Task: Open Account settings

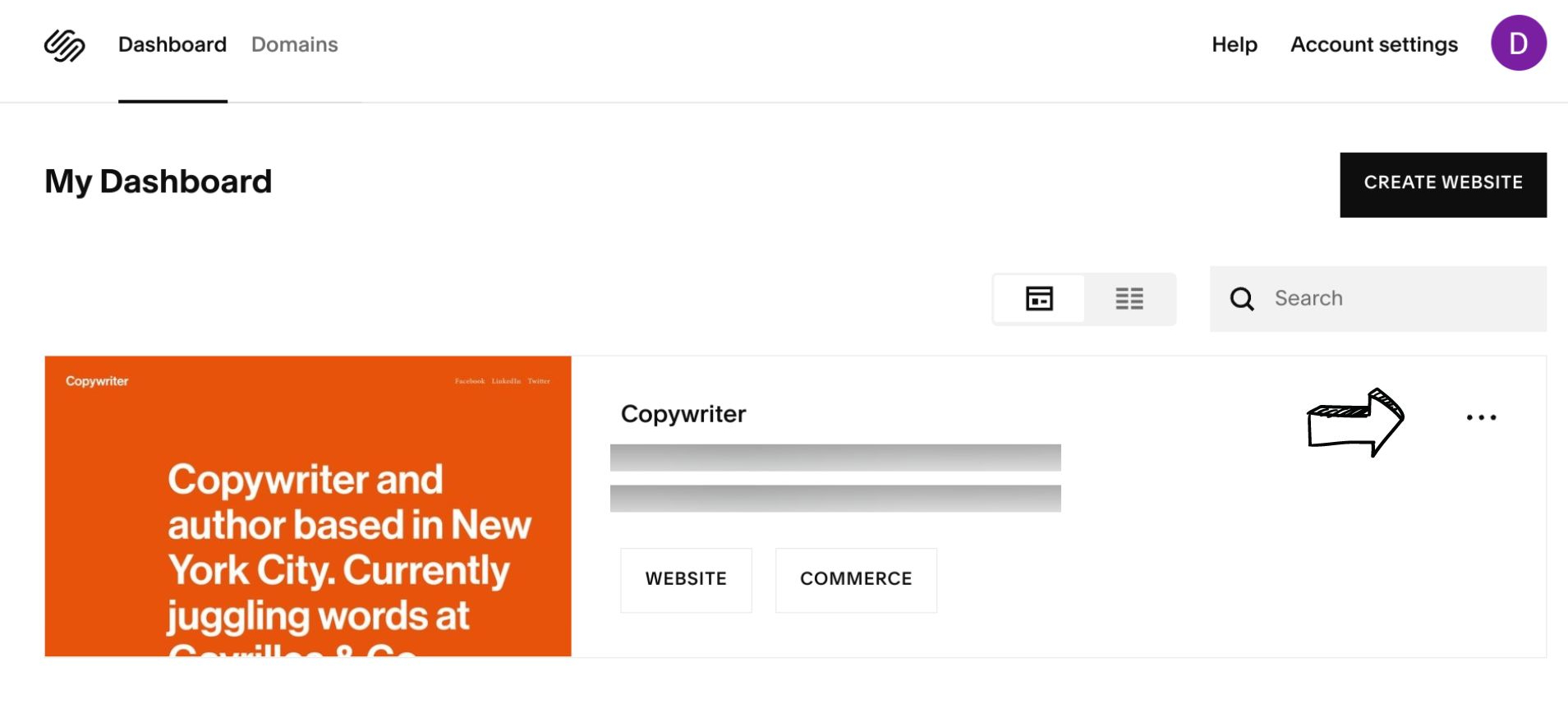Action: coord(1374,45)
